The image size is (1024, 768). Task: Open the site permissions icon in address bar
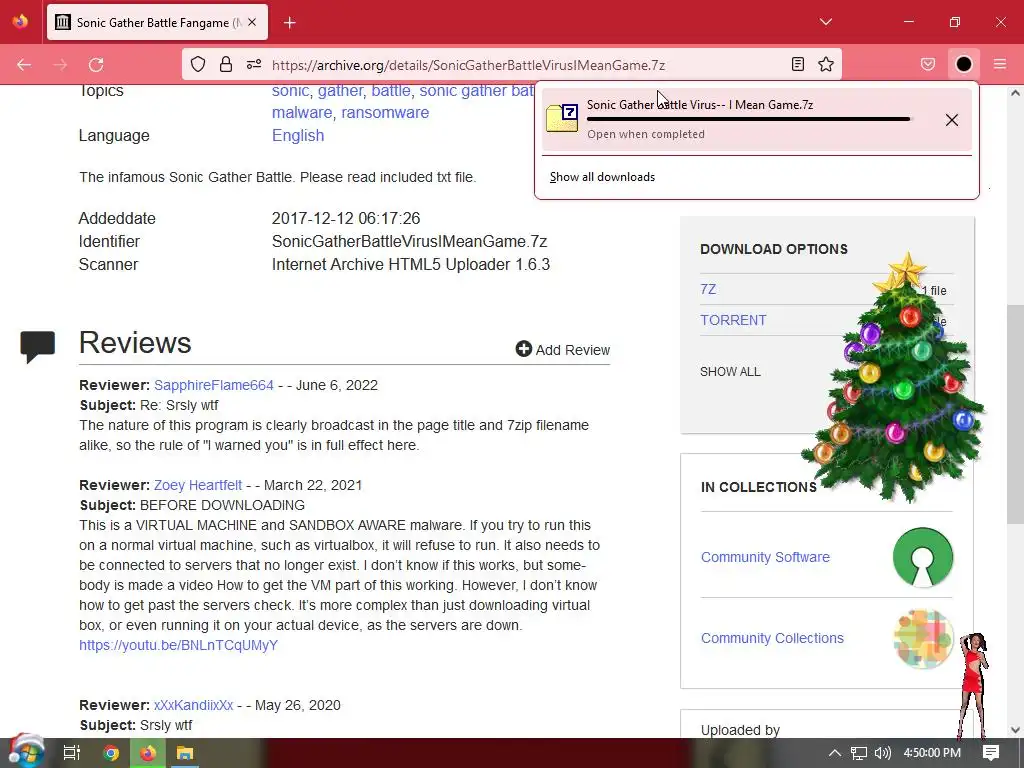tap(254, 64)
